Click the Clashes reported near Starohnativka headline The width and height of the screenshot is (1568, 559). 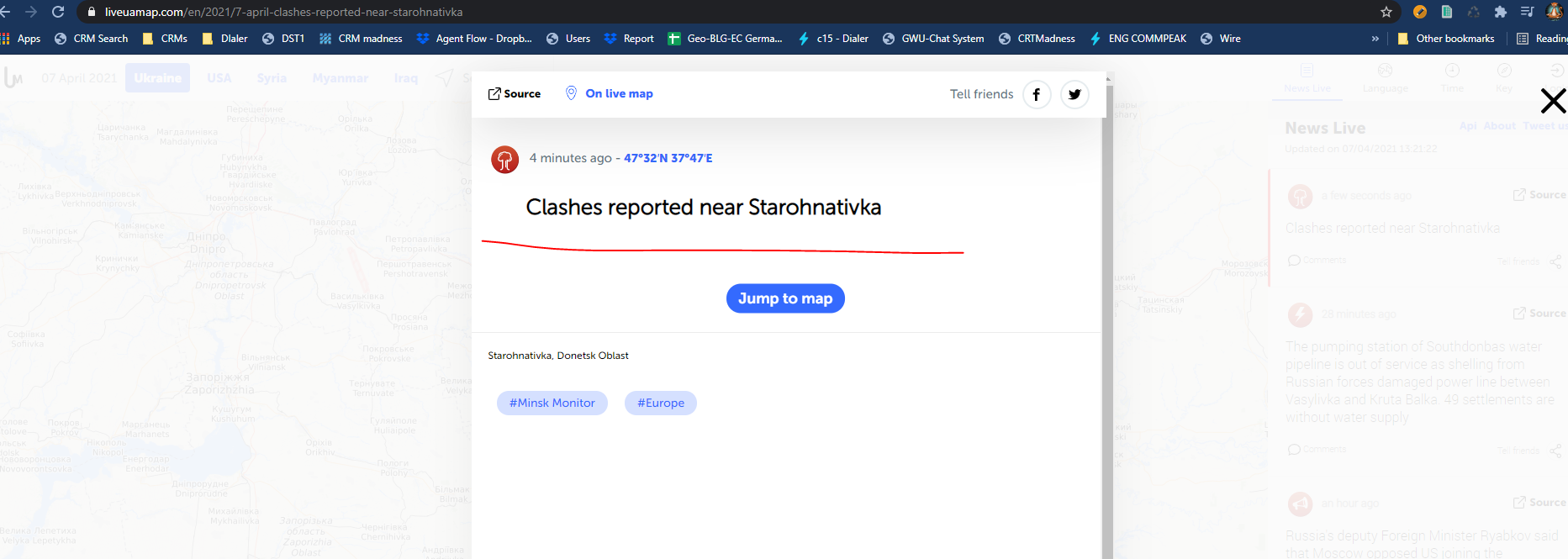pyautogui.click(x=704, y=207)
